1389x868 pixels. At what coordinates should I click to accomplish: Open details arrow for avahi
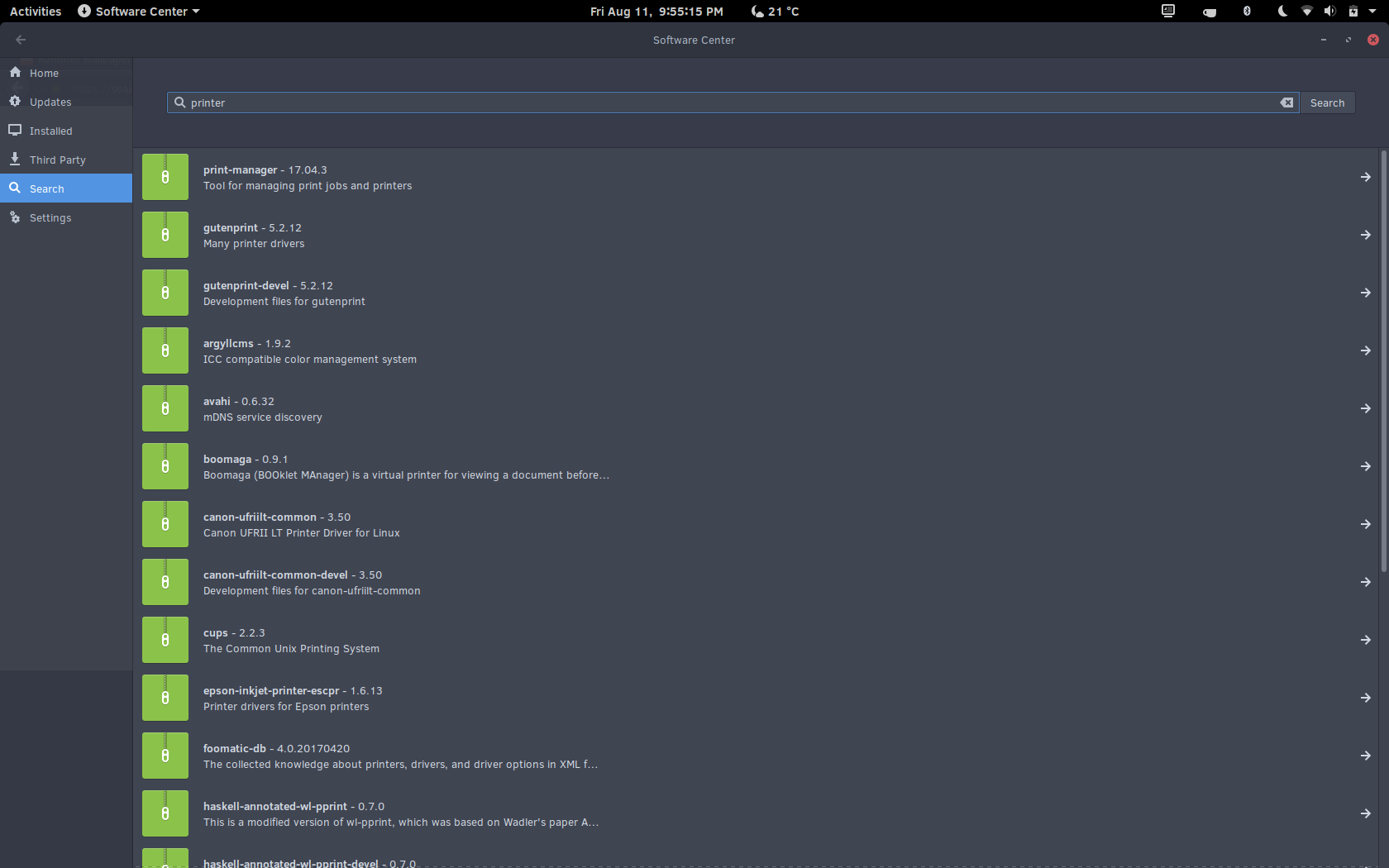(1365, 408)
